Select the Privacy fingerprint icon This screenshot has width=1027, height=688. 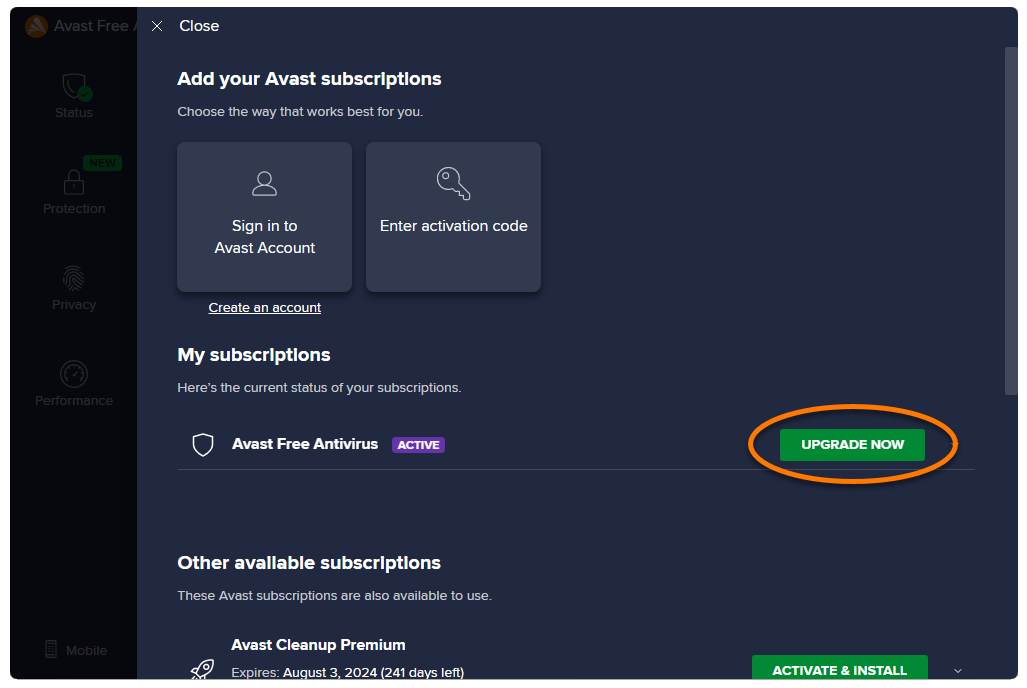74,278
